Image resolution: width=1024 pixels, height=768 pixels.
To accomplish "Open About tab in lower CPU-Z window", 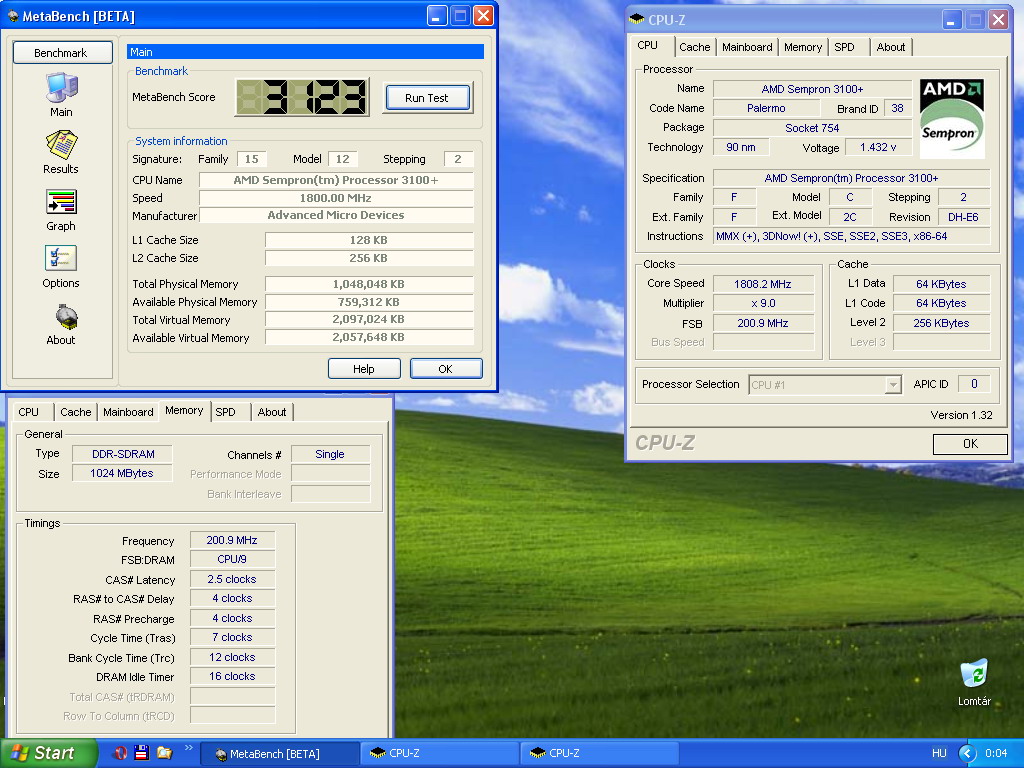I will pos(272,412).
